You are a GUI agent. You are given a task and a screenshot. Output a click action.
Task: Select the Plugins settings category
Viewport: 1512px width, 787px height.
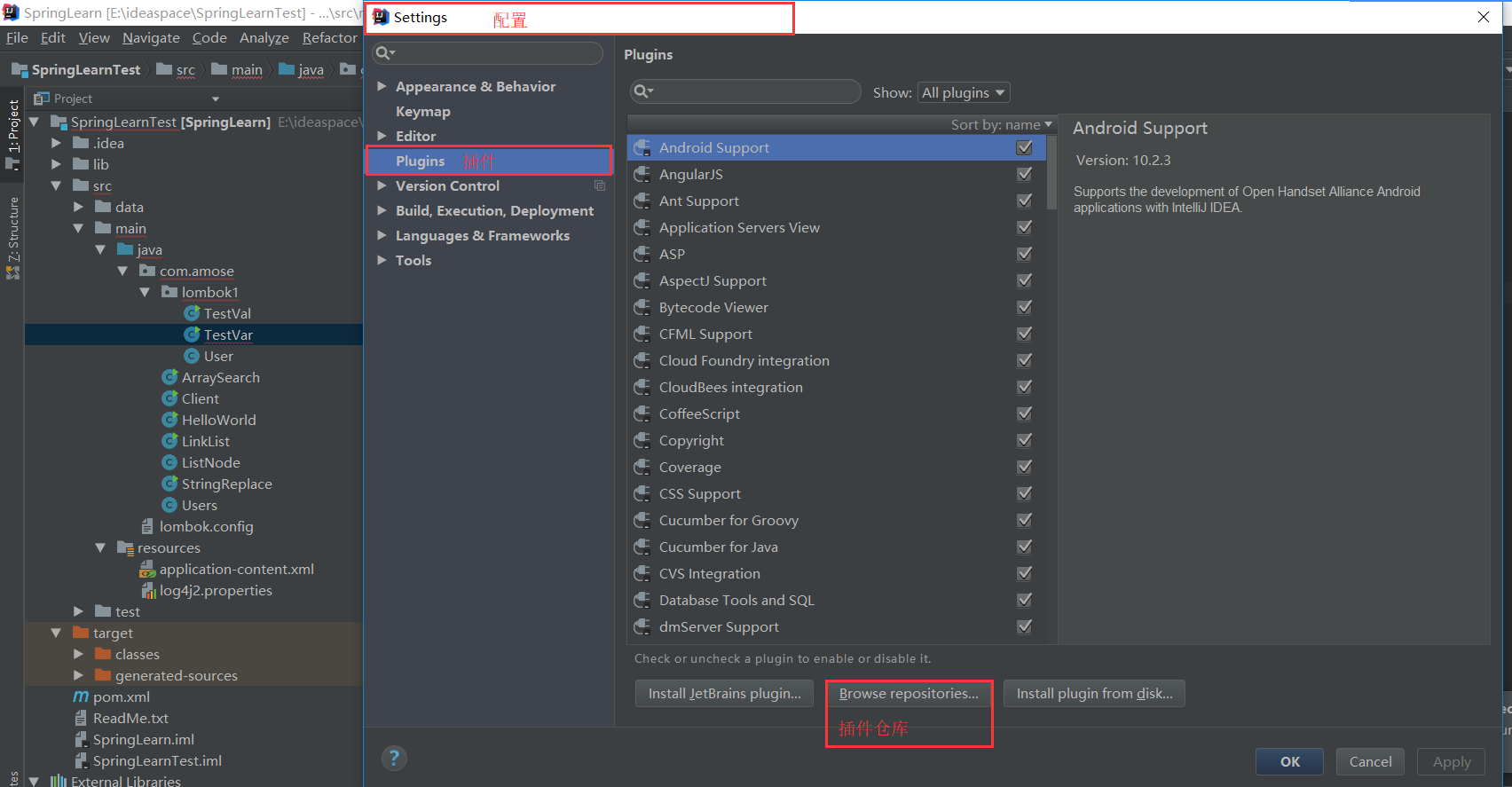point(489,161)
